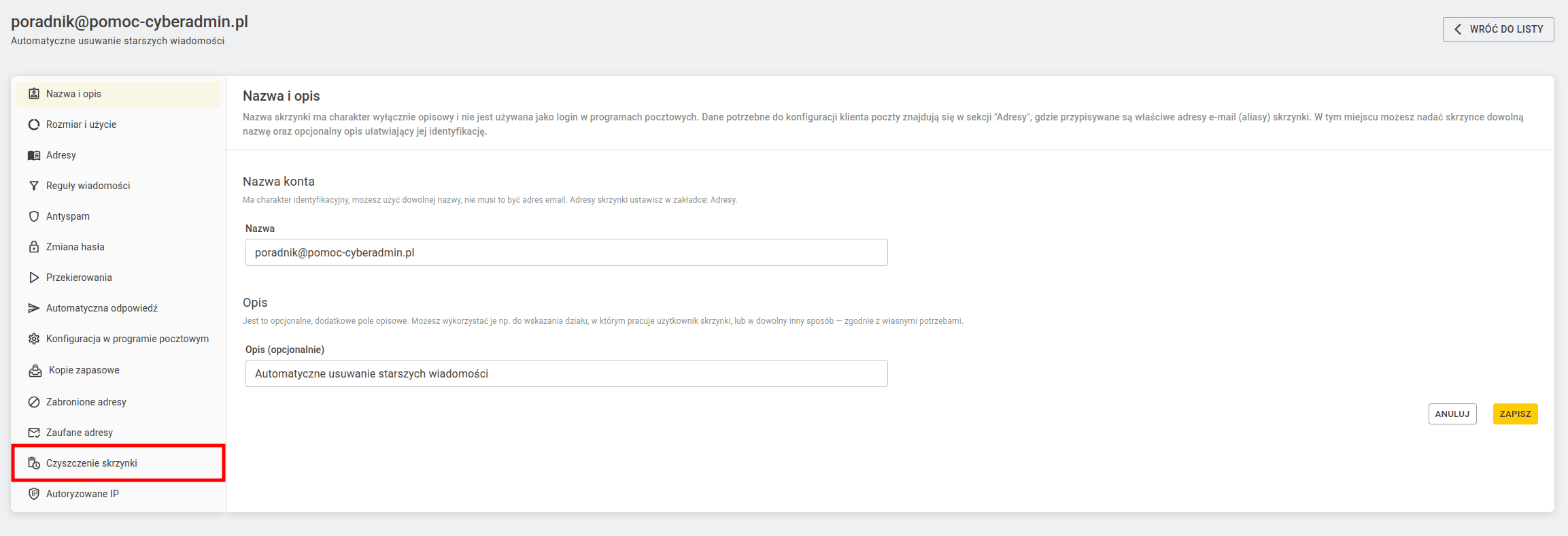
Task: Click the Kopie zapasowe icon
Action: click(x=35, y=370)
